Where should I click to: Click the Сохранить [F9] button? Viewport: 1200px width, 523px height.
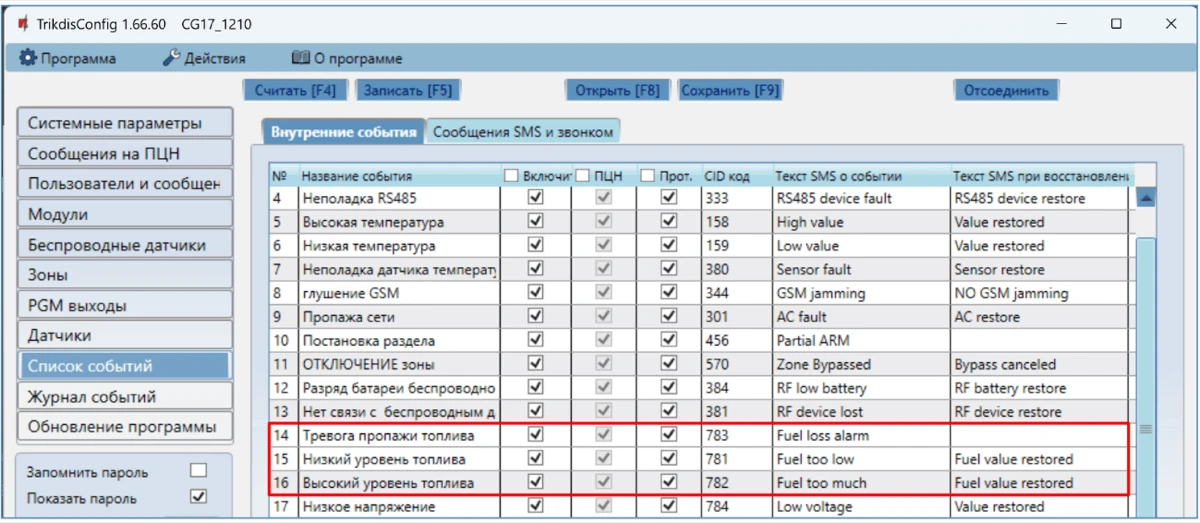click(x=730, y=90)
